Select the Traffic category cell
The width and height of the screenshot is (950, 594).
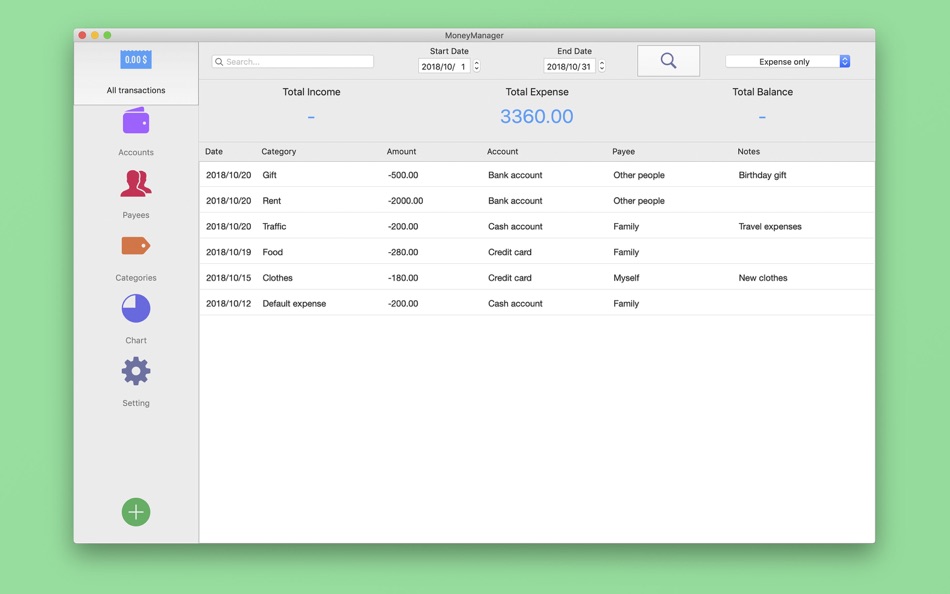pos(274,226)
